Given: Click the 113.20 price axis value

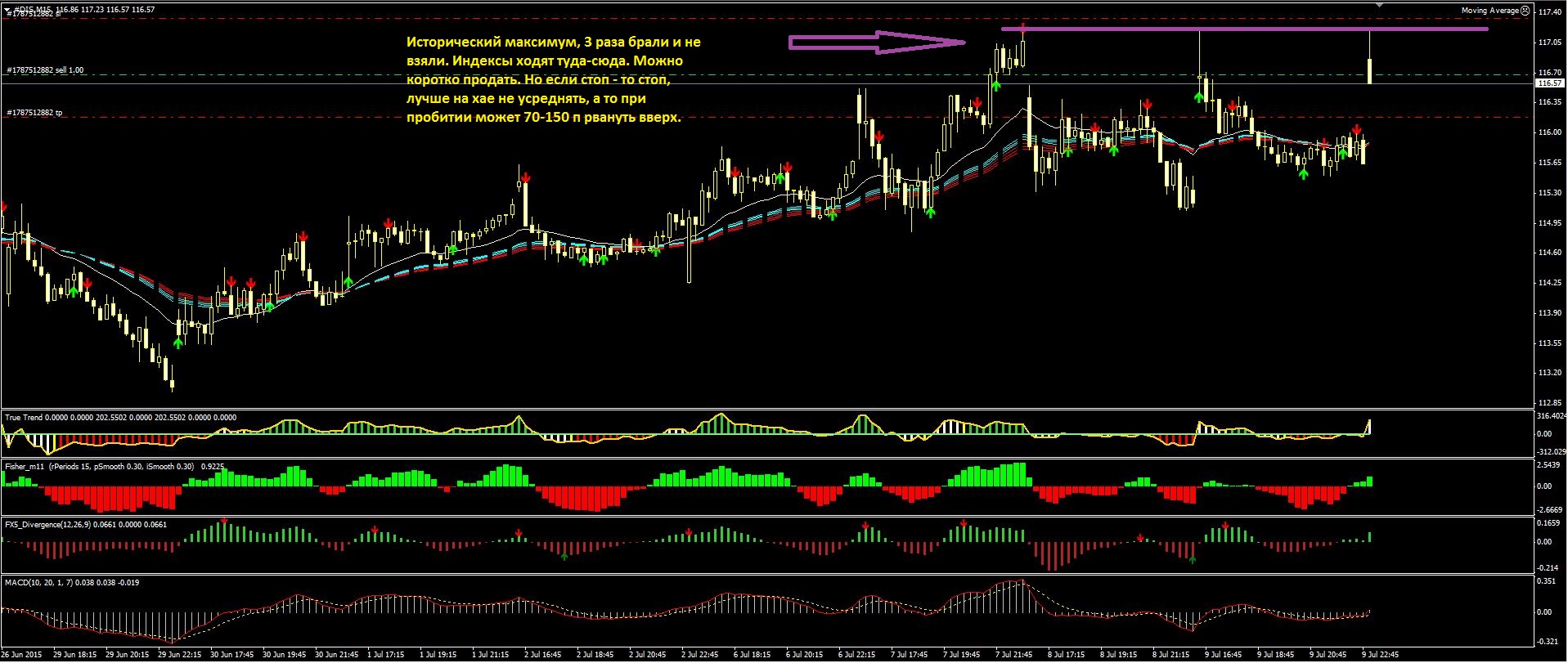Looking at the screenshot, I should coord(1550,374).
